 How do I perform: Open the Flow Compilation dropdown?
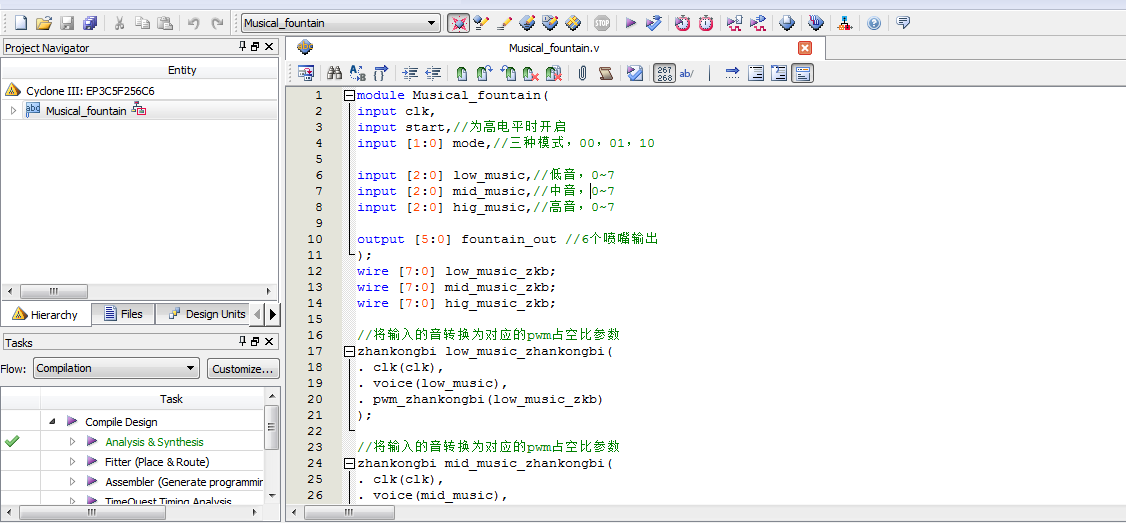tap(191, 369)
